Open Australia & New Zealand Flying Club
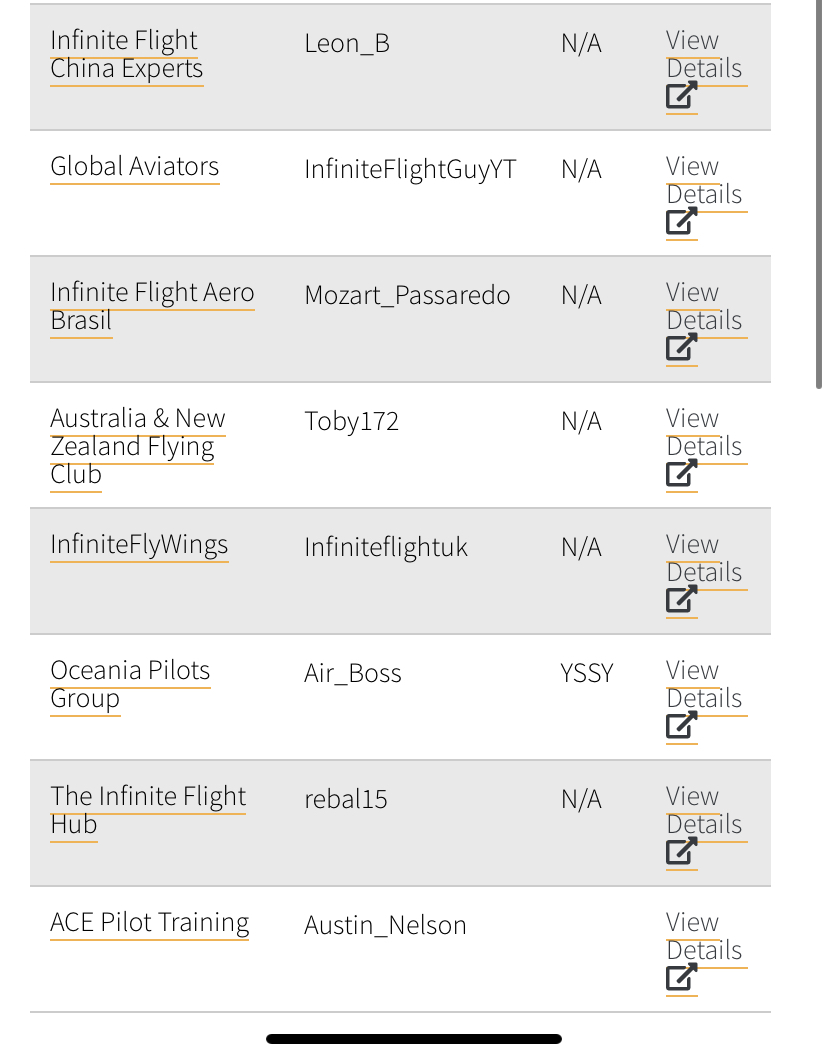Screen dimensions: 828x1060 [137, 446]
